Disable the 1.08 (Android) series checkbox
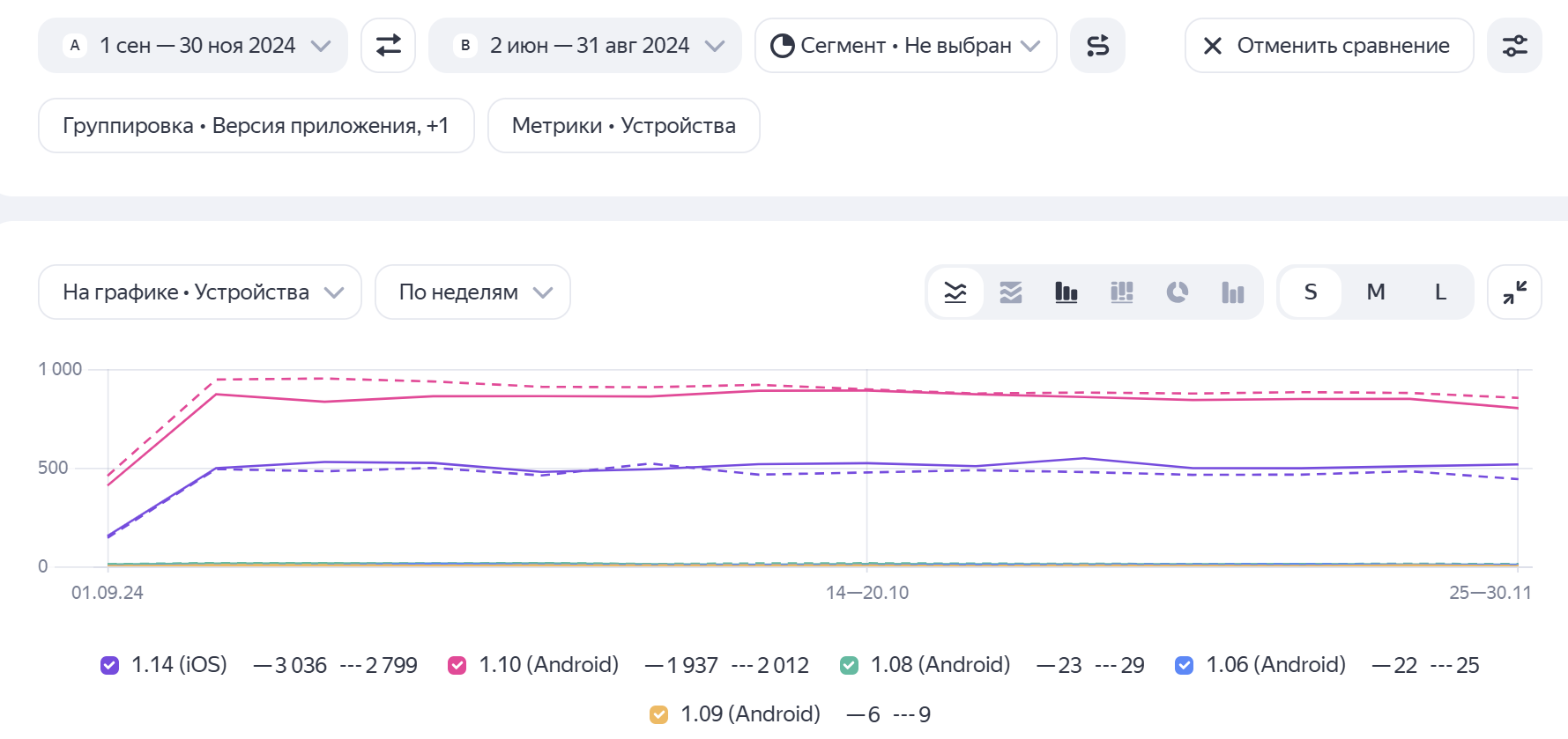Screen dimensions: 1568x739 coord(849,666)
